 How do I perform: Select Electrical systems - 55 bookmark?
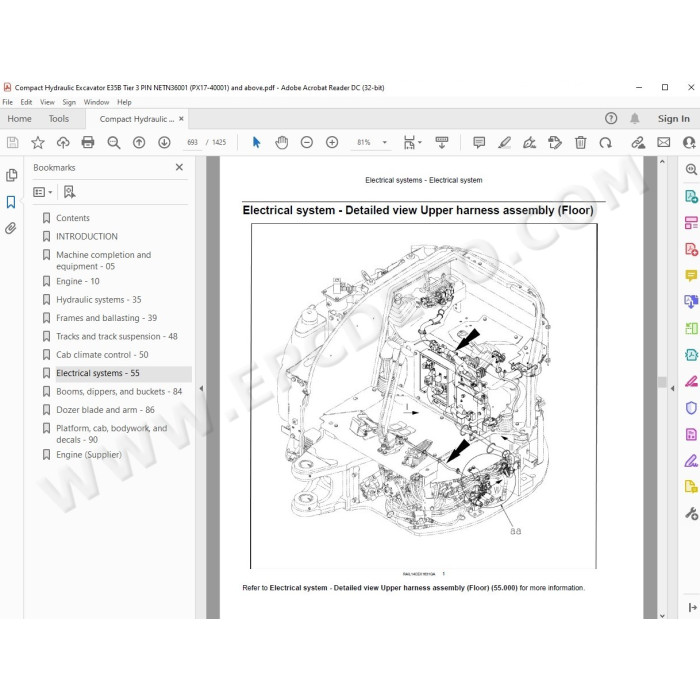coord(98,373)
